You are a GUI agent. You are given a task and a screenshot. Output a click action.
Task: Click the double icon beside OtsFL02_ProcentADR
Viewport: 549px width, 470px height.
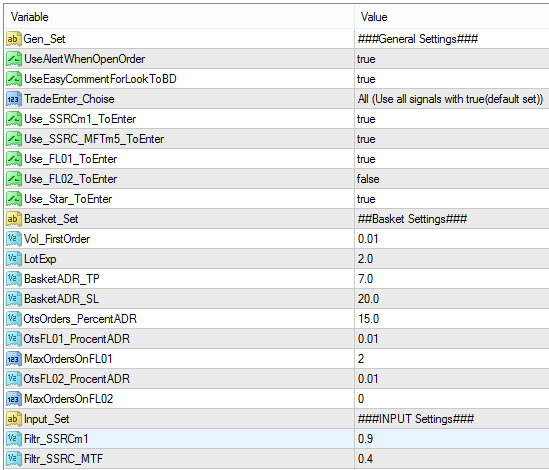tap(14, 379)
